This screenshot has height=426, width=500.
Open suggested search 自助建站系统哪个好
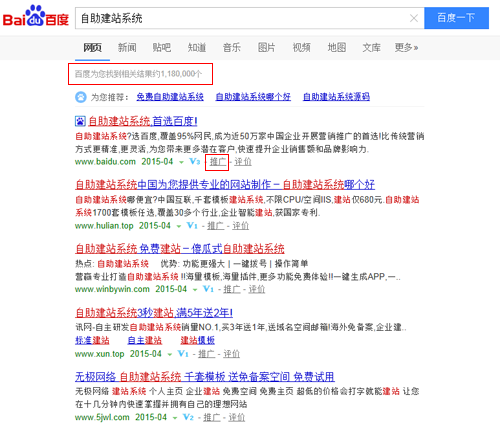click(x=253, y=97)
